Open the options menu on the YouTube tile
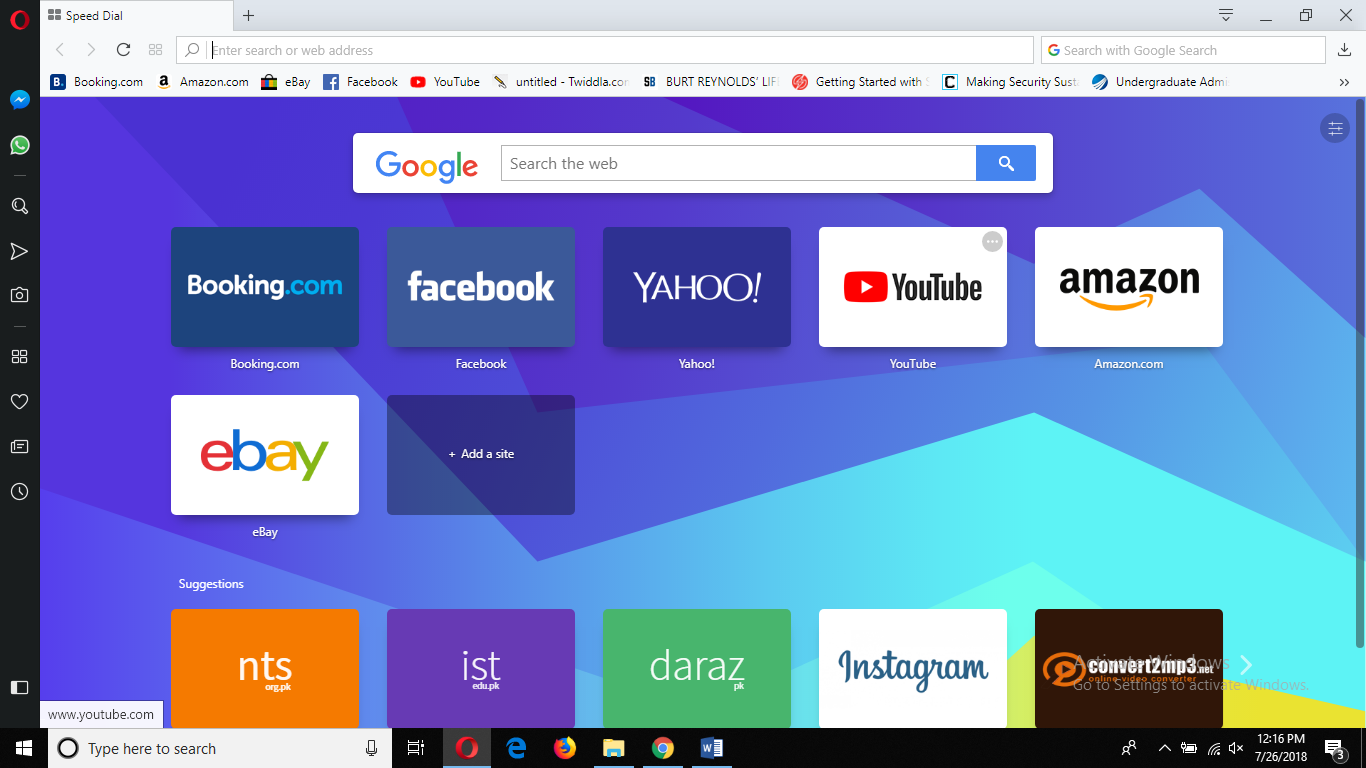 pyautogui.click(x=992, y=241)
